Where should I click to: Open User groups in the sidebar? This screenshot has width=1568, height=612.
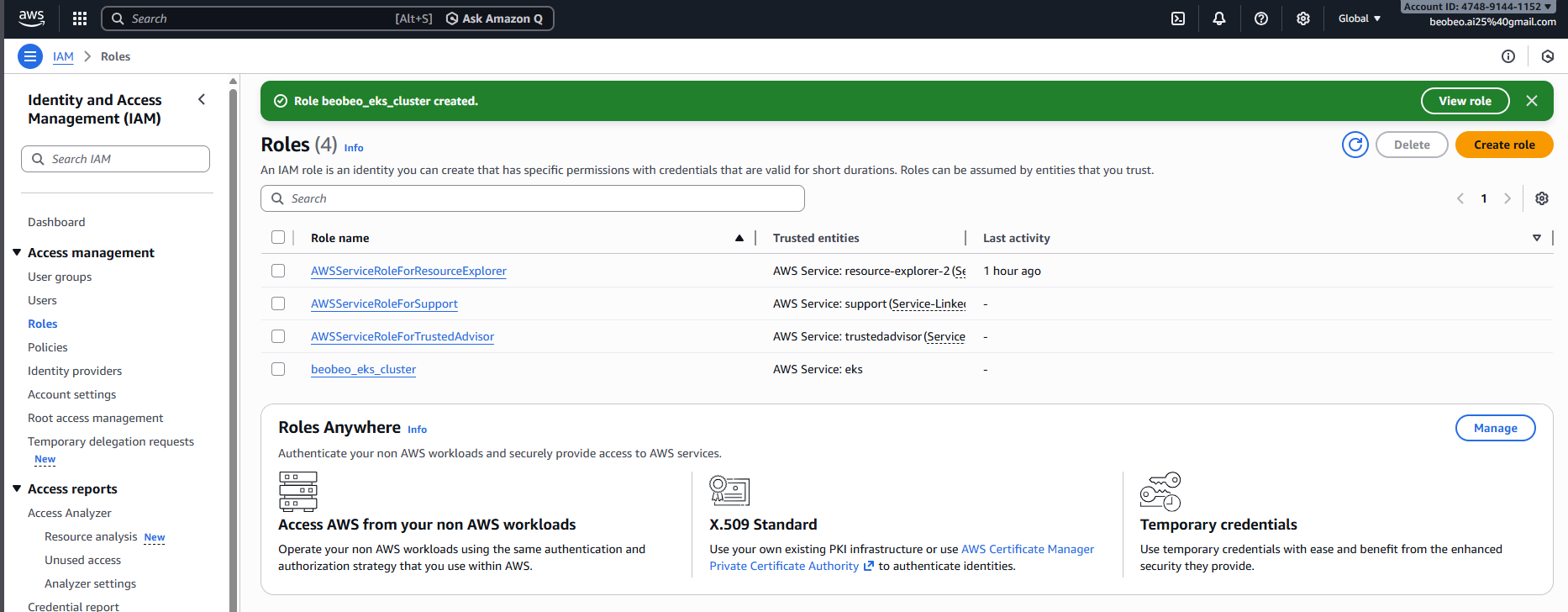[x=60, y=277]
